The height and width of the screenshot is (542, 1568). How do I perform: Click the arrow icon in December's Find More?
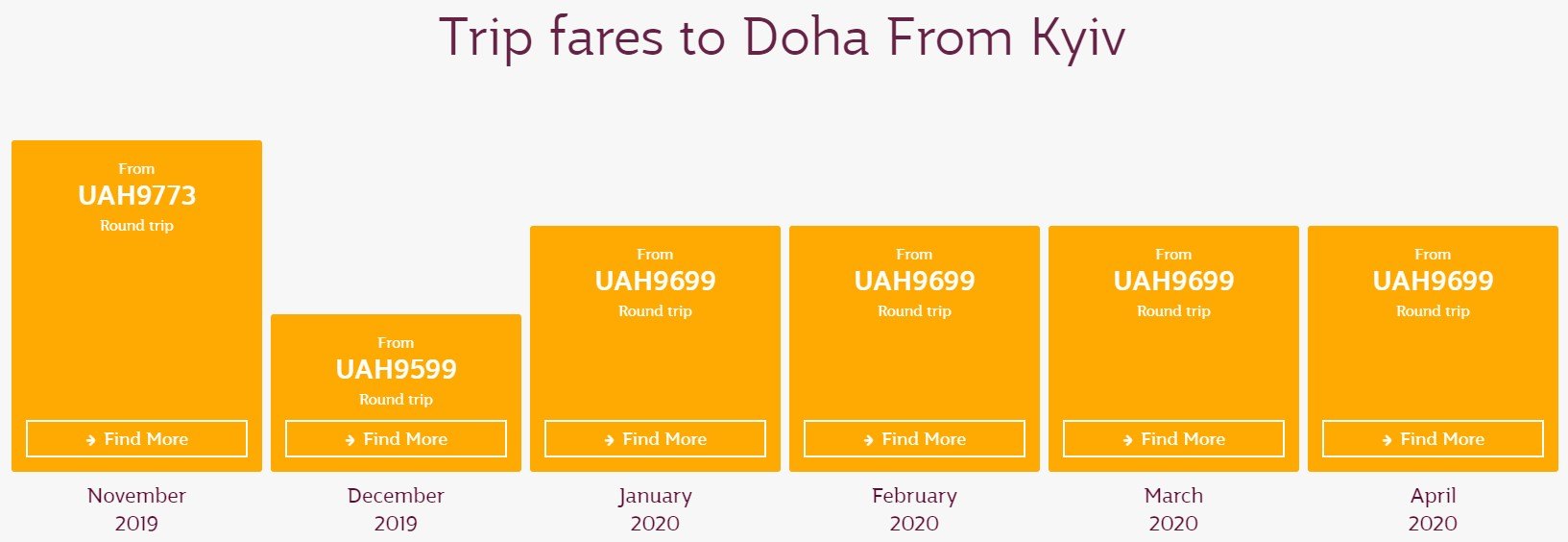[350, 440]
